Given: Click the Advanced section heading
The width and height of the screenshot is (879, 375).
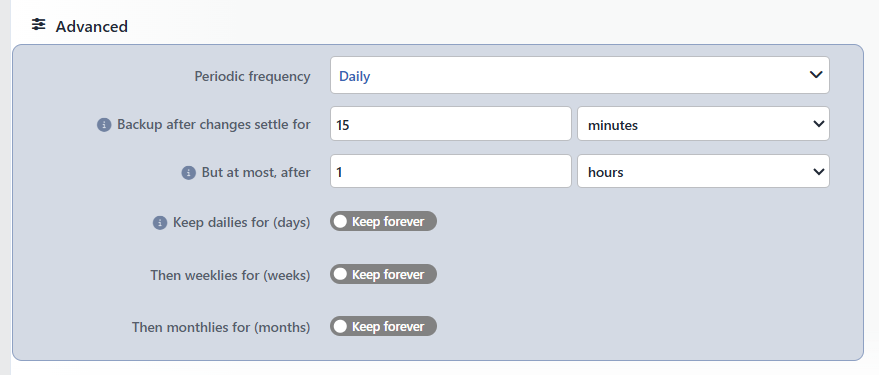Looking at the screenshot, I should (91, 26).
